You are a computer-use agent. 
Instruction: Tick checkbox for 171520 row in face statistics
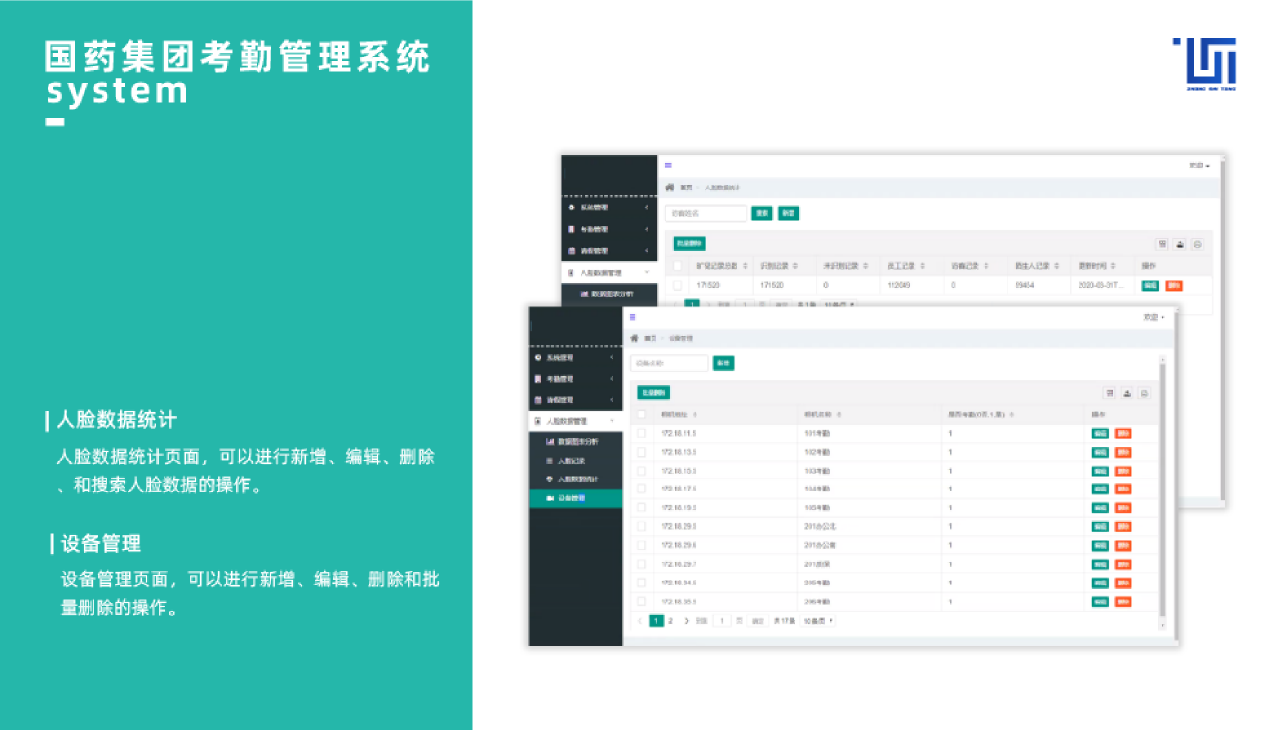677,285
